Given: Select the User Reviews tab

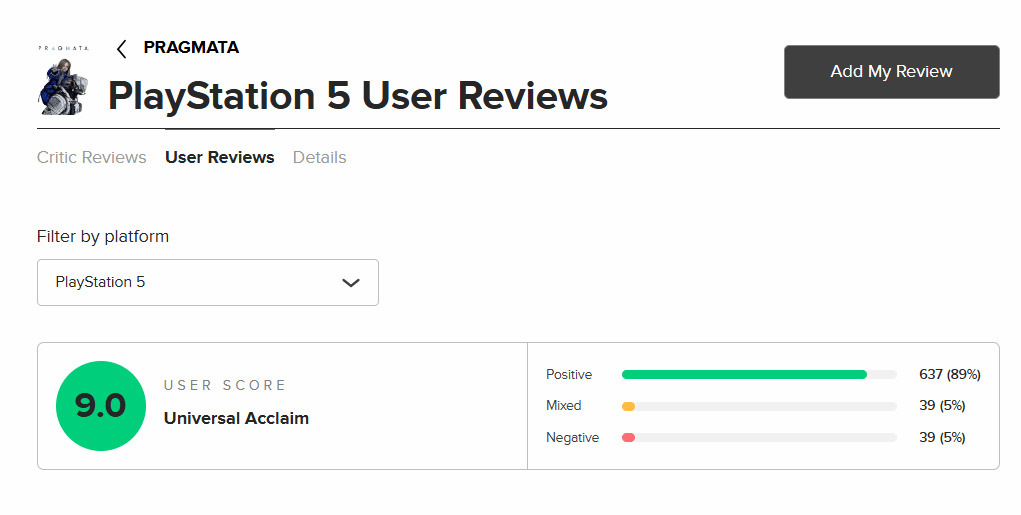Looking at the screenshot, I should tap(220, 158).
